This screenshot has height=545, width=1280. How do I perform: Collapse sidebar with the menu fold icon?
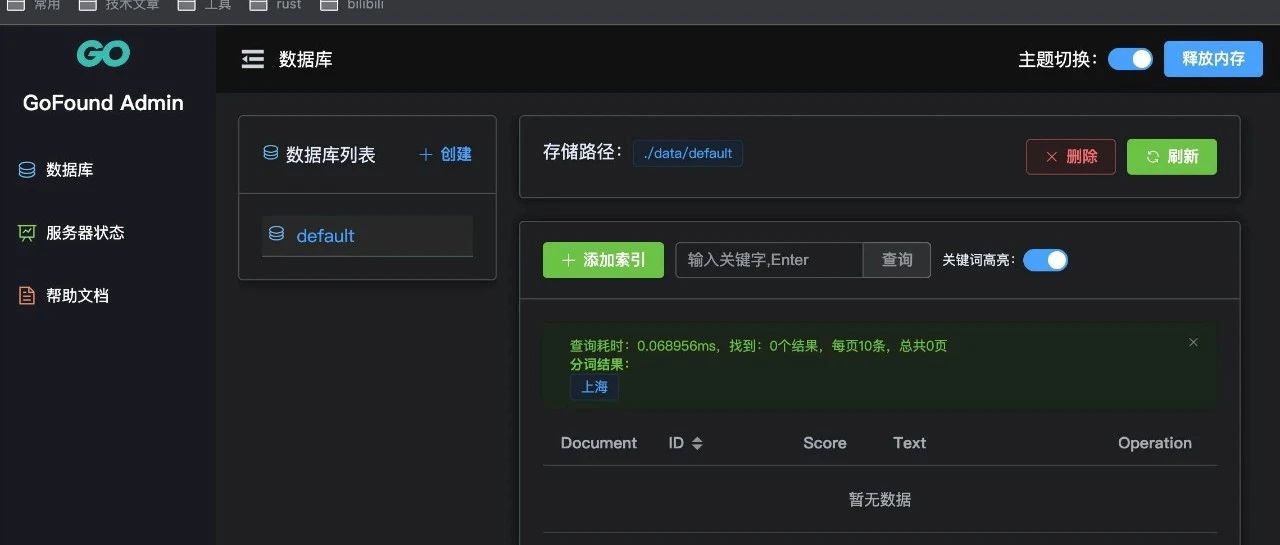[253, 59]
